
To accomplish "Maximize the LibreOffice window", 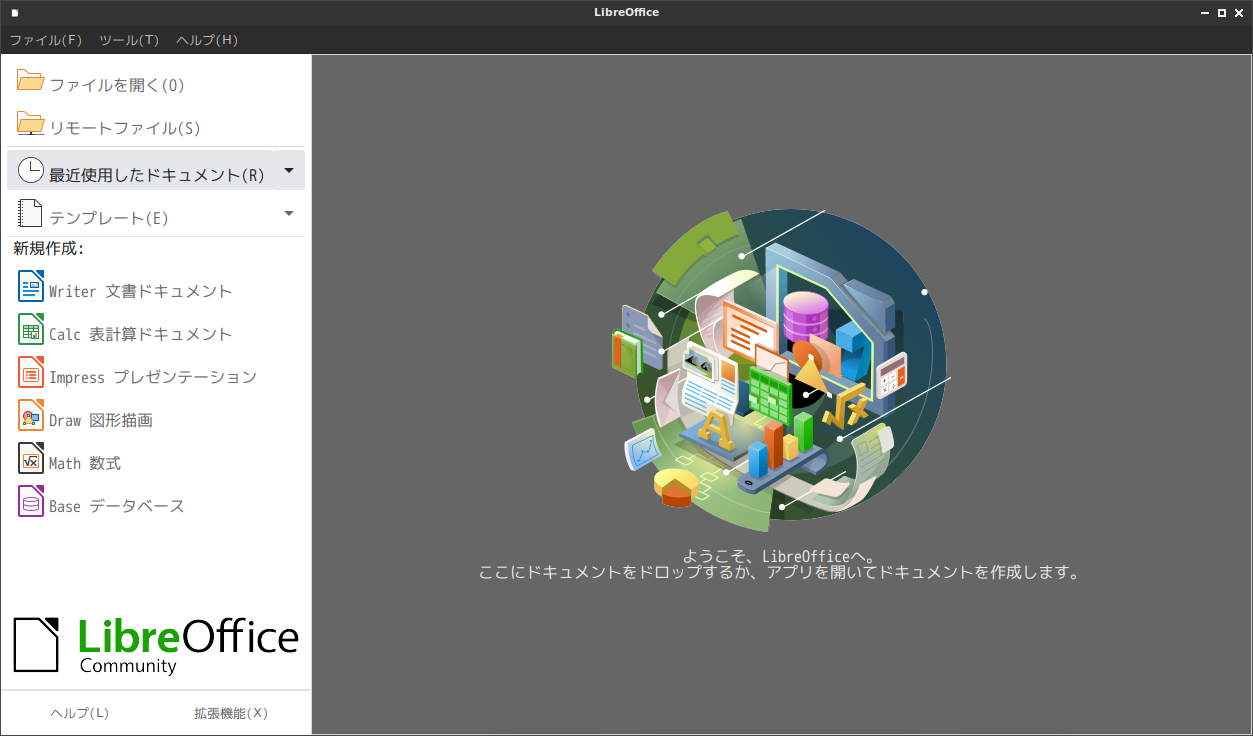I will [1221, 13].
